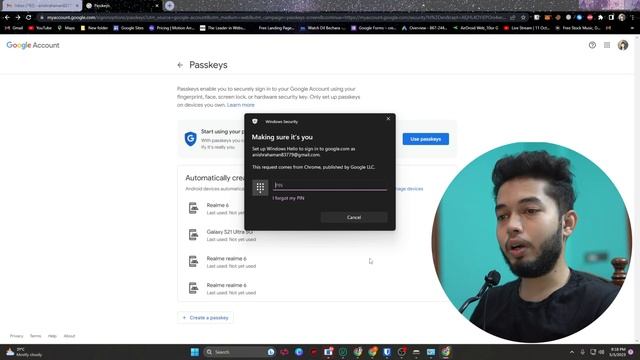
Task: Show hidden system tray icons
Action: point(572,352)
